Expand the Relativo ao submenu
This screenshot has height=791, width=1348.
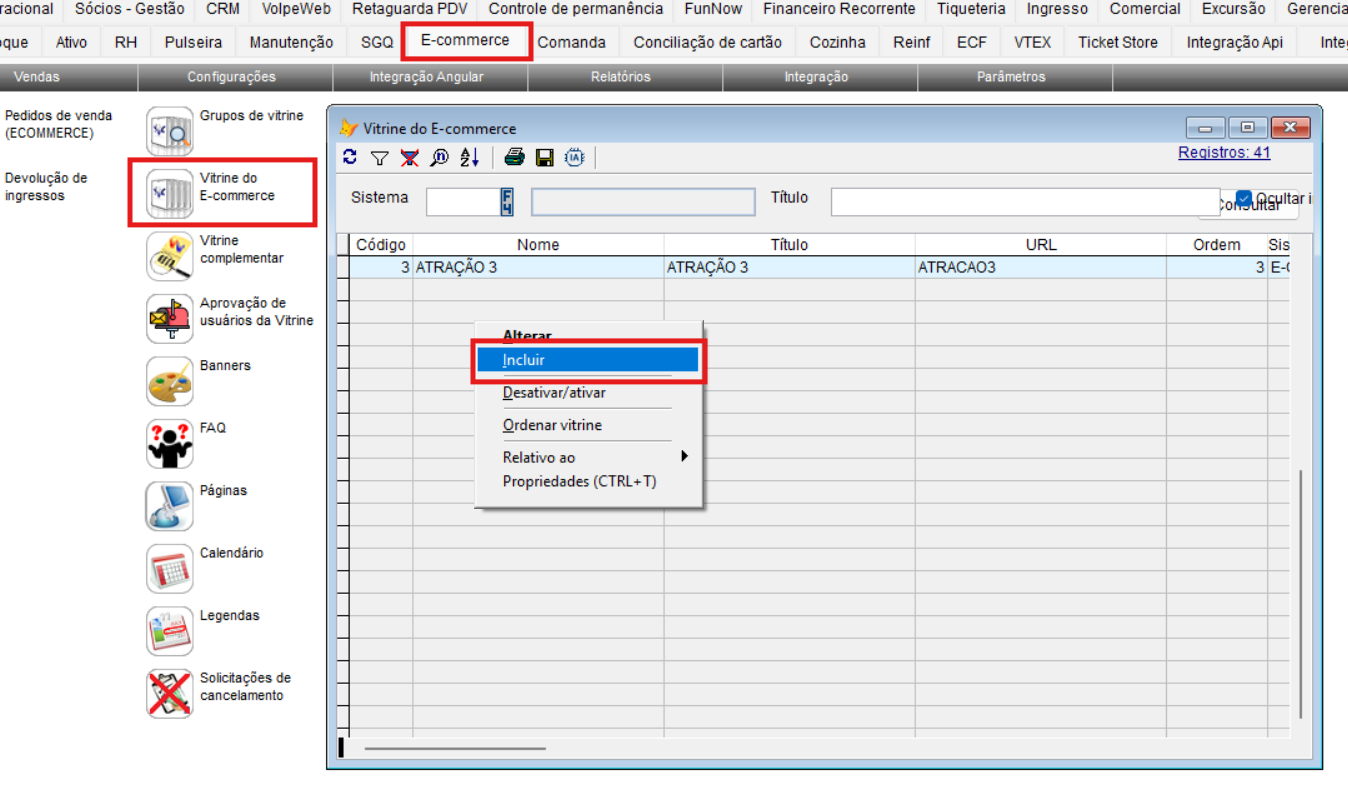tap(590, 457)
